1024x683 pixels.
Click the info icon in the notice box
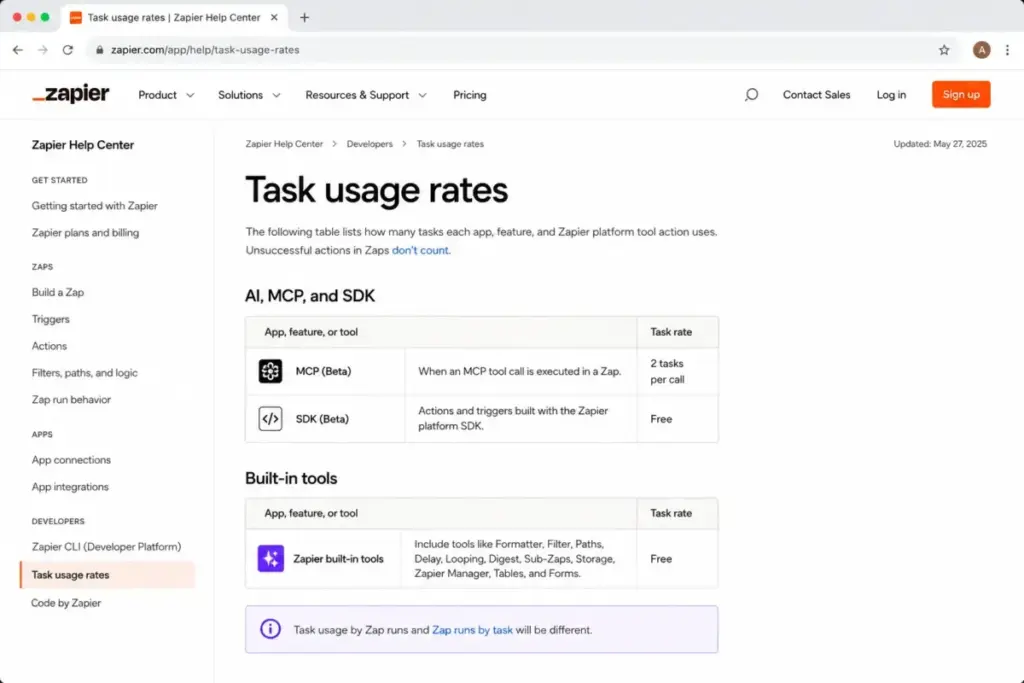pyautogui.click(x=270, y=629)
